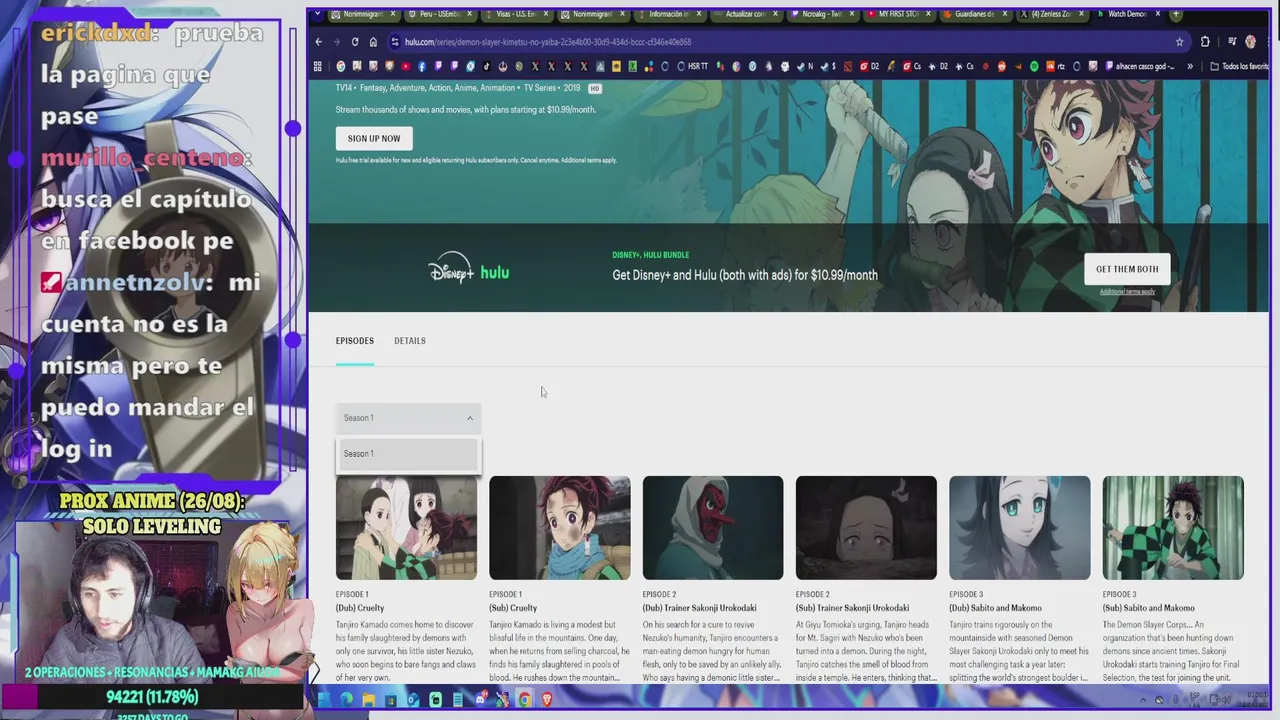Open the 'alhacen casco god' bookmark
Image resolution: width=1280 pixels, height=720 pixels.
pyautogui.click(x=1140, y=67)
